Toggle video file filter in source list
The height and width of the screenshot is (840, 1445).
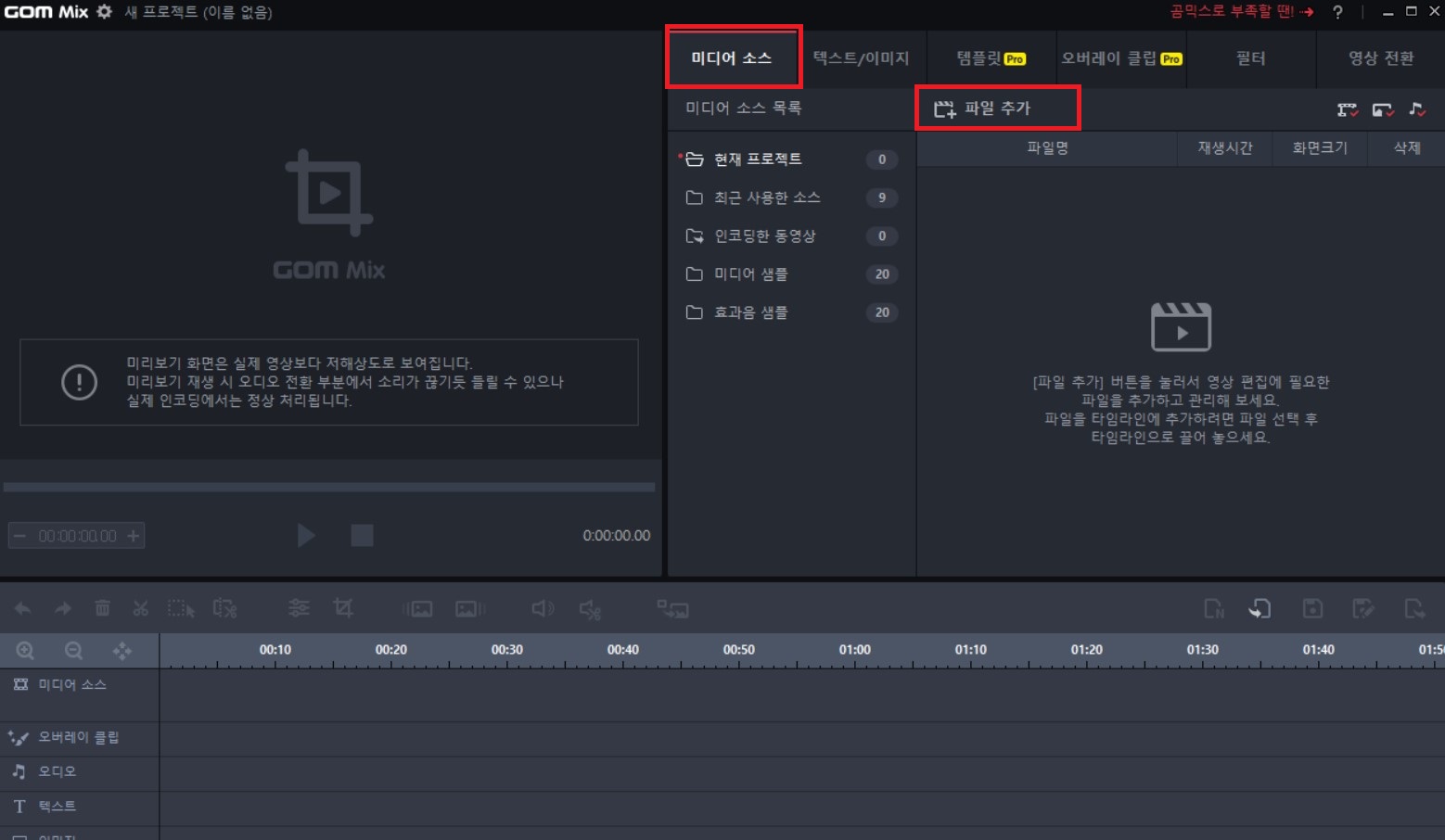(1348, 109)
